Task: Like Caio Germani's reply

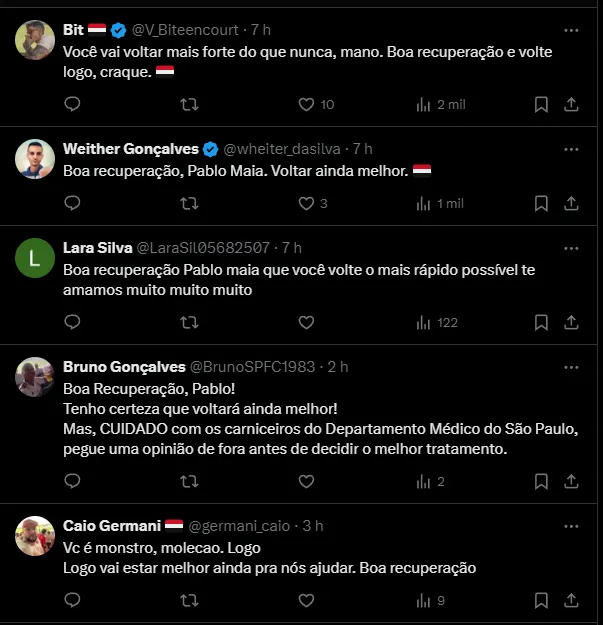Action: pos(307,600)
